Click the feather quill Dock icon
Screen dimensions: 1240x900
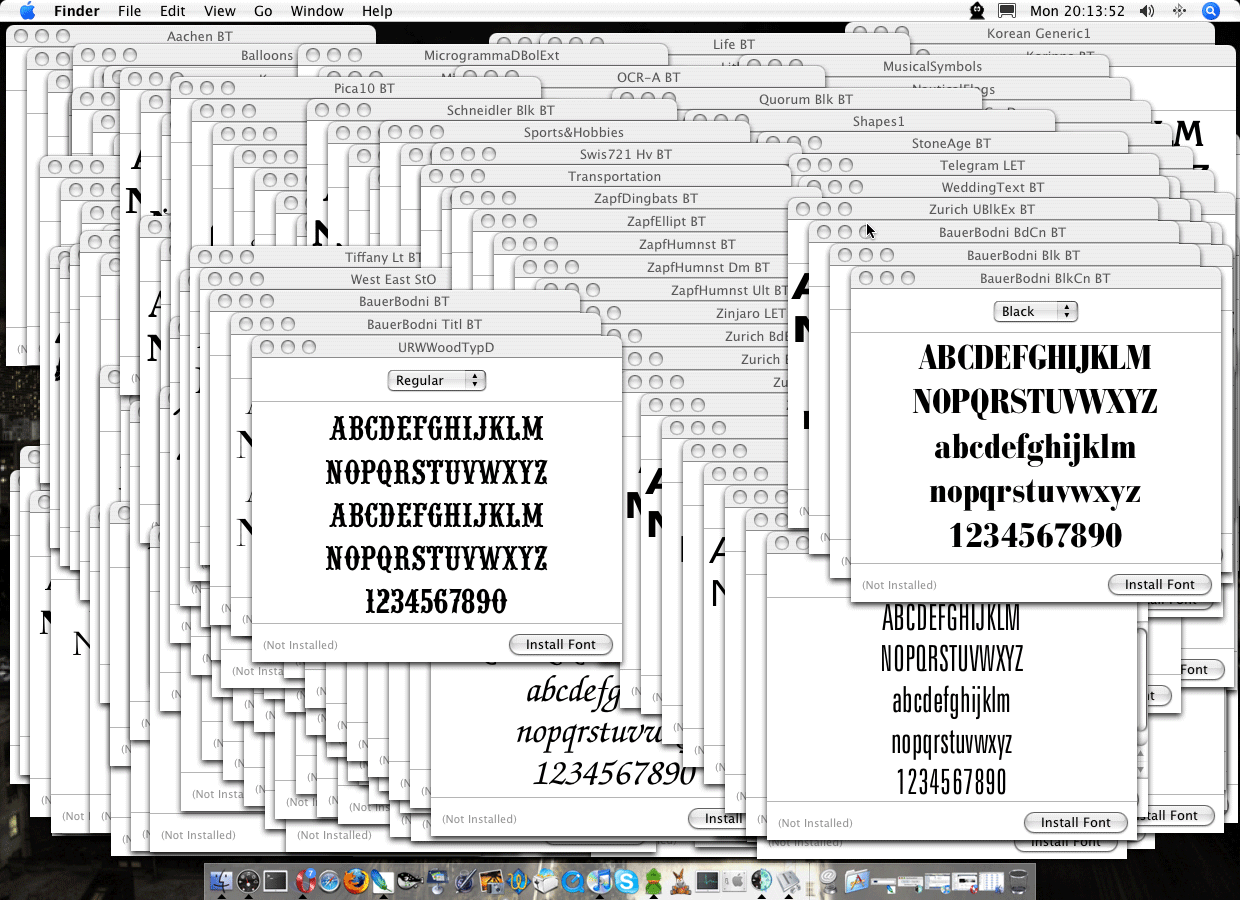click(383, 882)
